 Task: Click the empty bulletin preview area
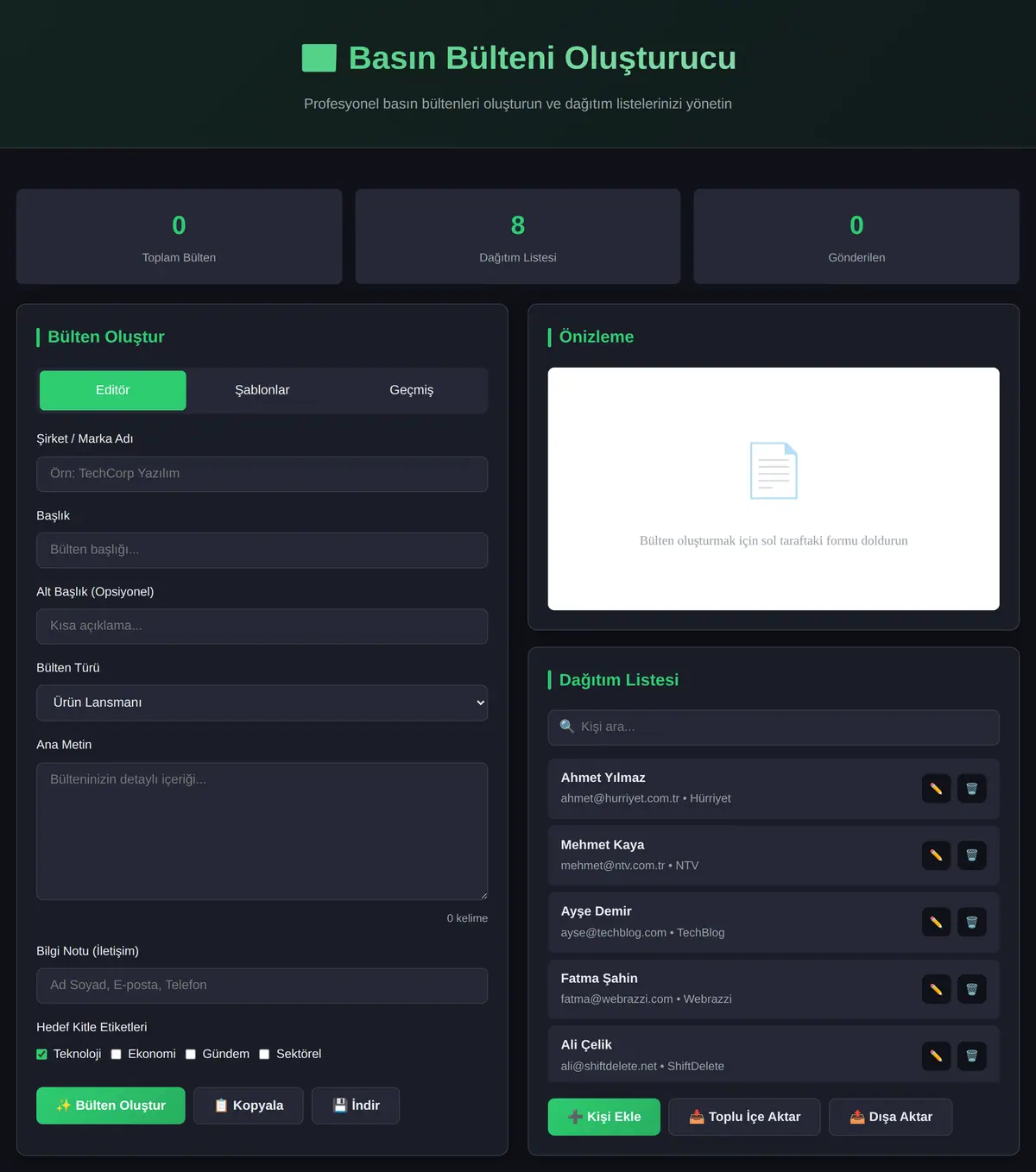(x=774, y=489)
